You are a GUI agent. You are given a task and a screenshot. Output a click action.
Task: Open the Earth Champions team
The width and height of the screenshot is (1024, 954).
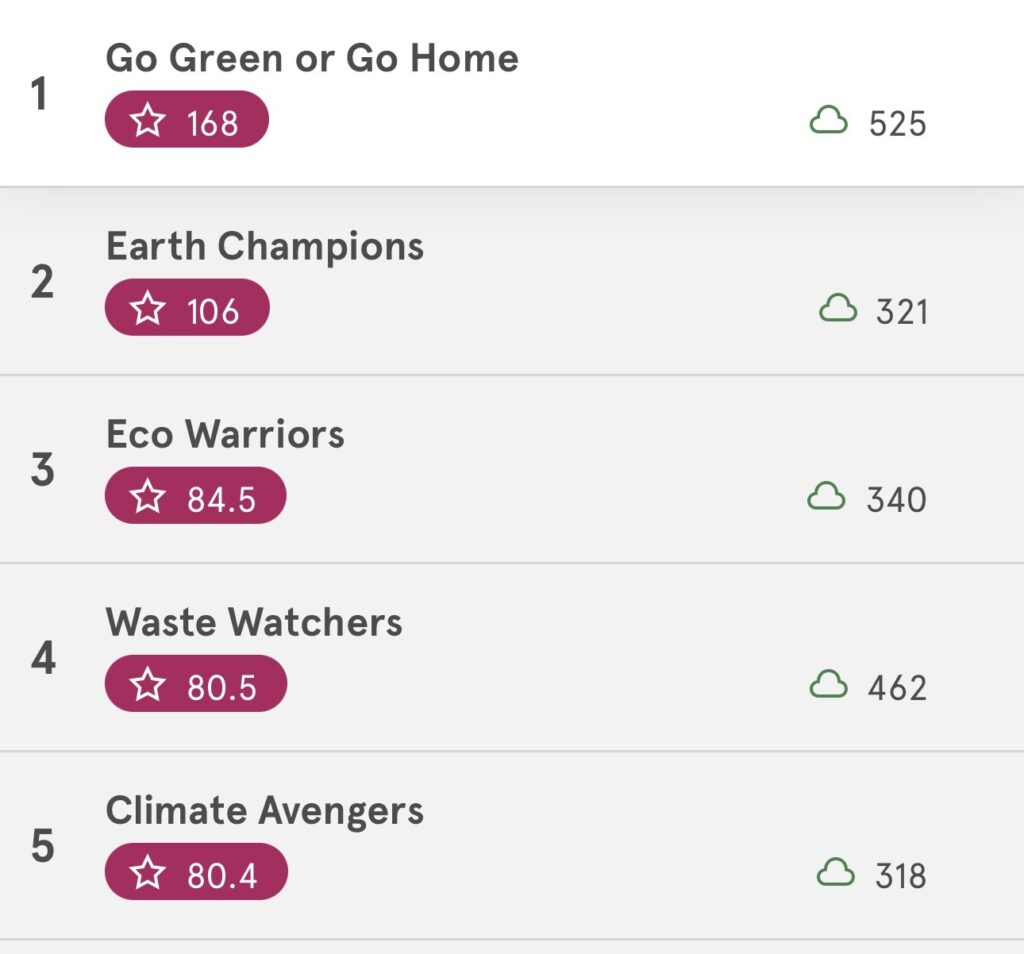tap(265, 246)
